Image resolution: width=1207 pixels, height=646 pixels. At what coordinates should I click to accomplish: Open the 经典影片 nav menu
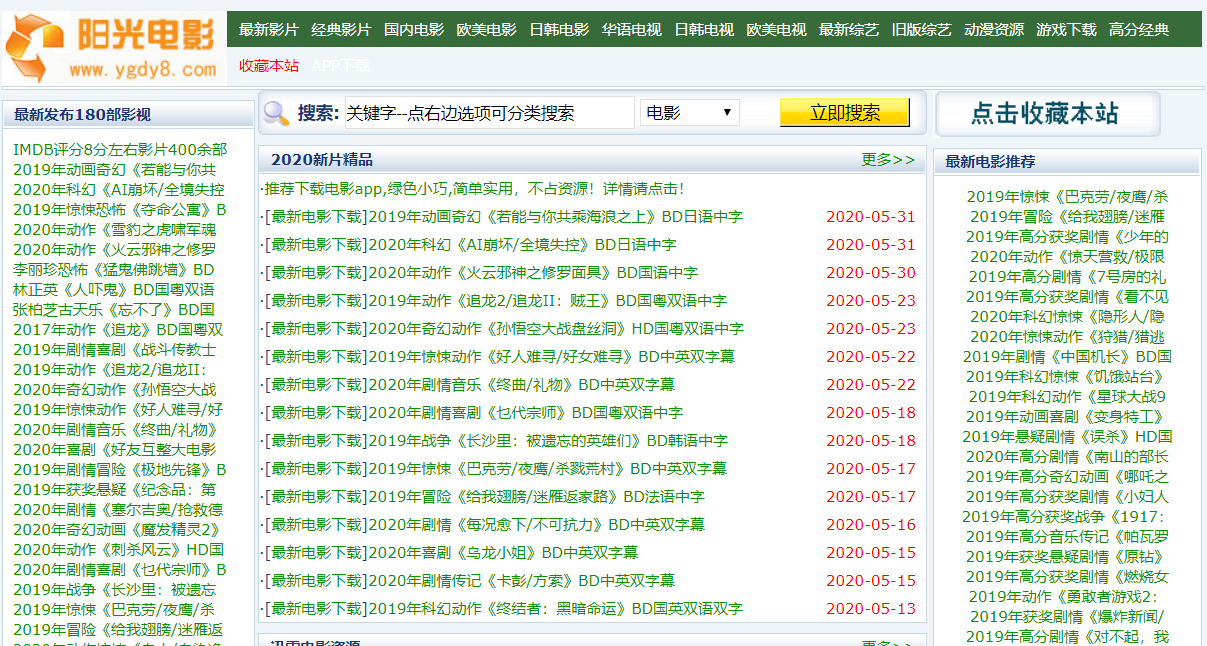[341, 29]
